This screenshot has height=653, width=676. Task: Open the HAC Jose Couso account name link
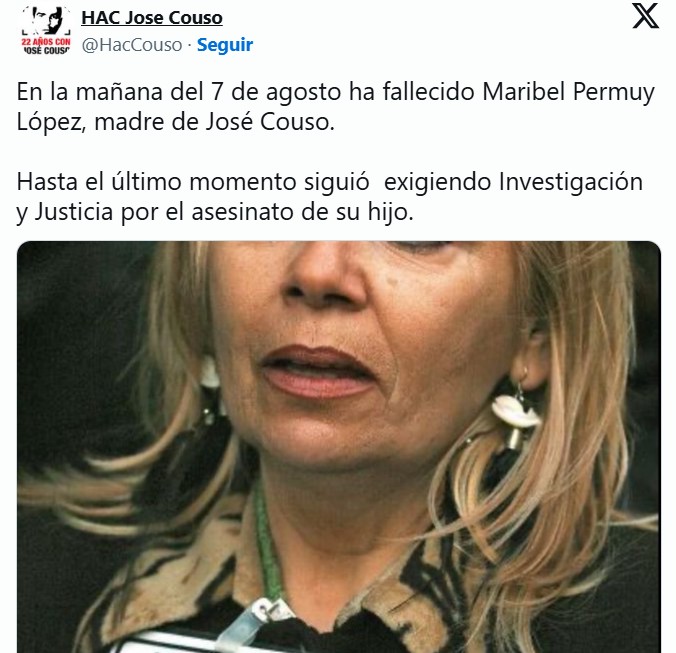pyautogui.click(x=152, y=18)
